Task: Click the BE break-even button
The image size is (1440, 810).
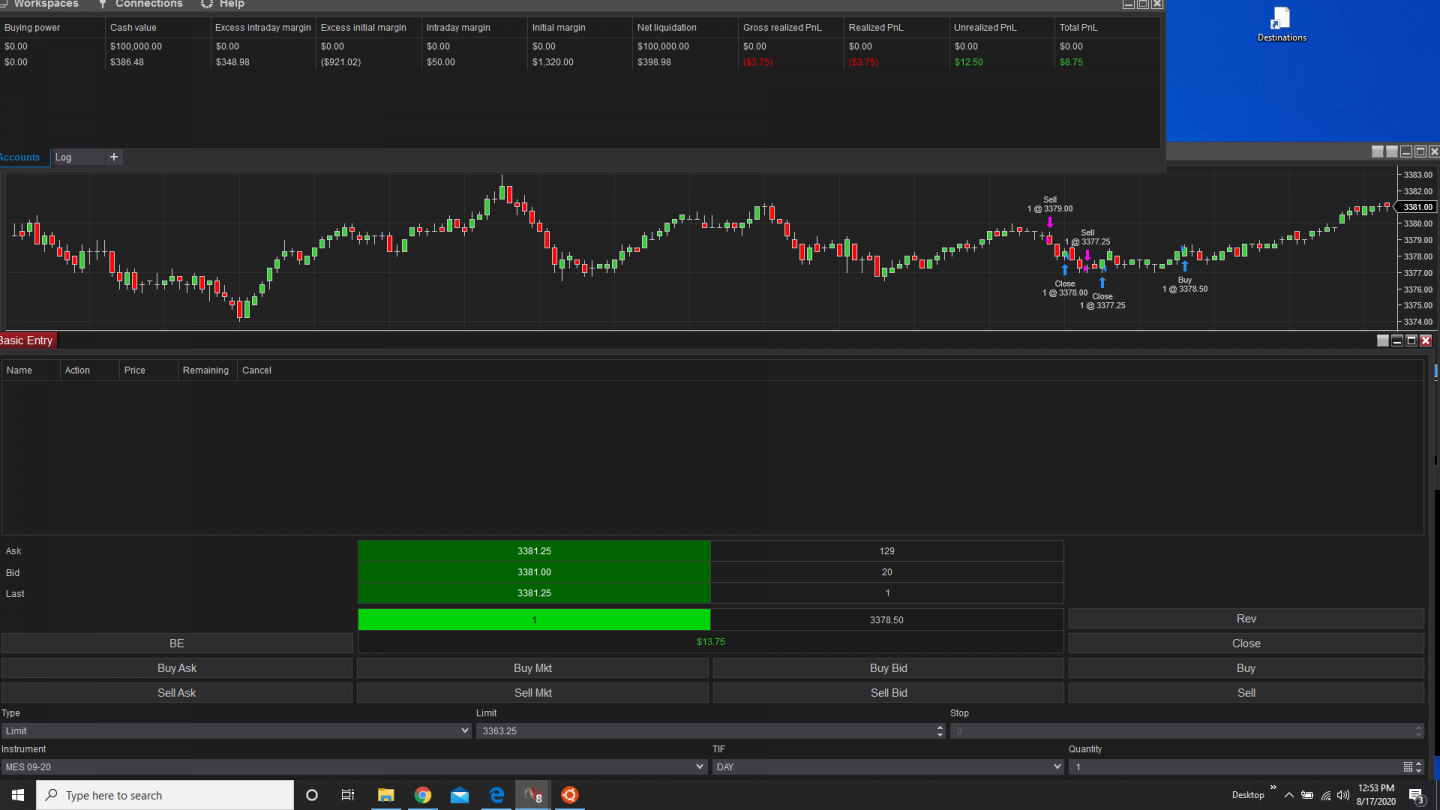Action: coord(177,643)
